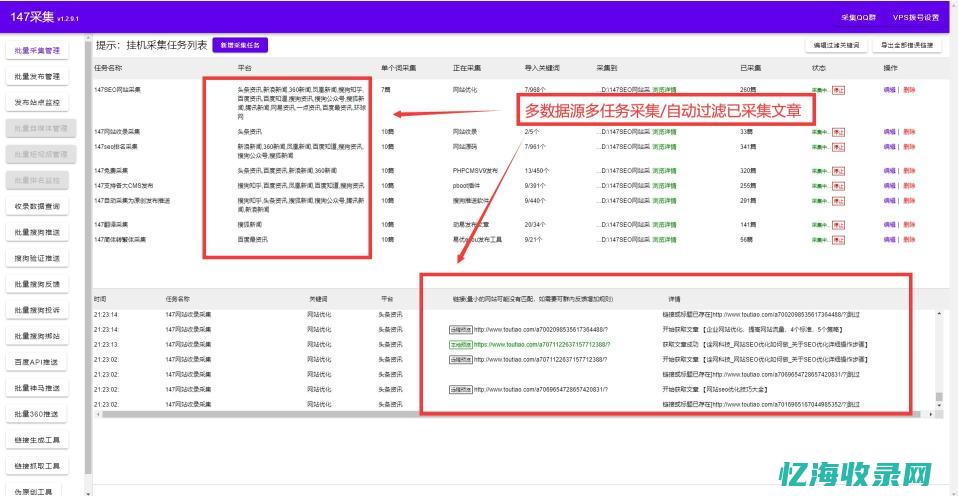Click 新增采集任务 purple button

pyautogui.click(x=239, y=45)
